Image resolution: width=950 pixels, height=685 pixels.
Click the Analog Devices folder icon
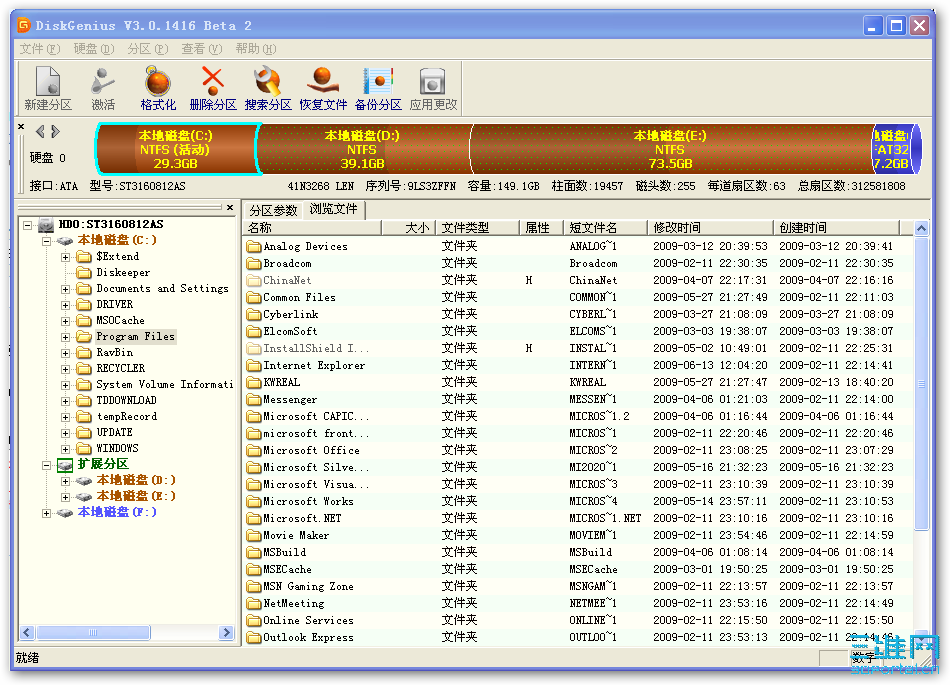(x=253, y=247)
